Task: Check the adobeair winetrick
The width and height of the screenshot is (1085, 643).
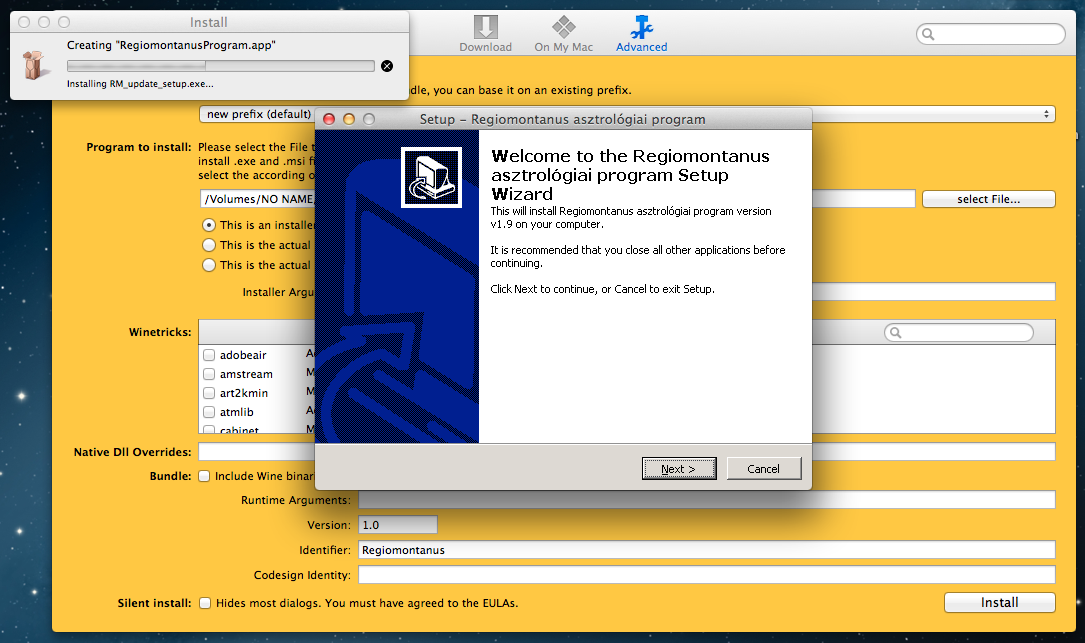Action: (x=209, y=355)
